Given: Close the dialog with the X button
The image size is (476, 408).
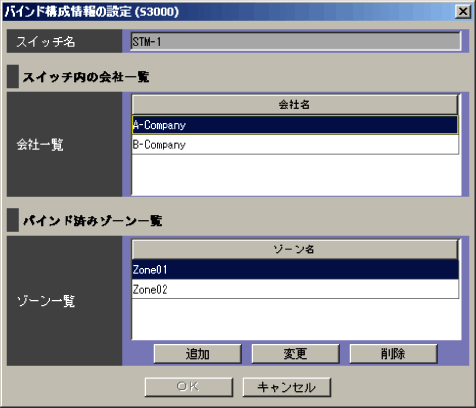Looking at the screenshot, I should pos(463,12).
